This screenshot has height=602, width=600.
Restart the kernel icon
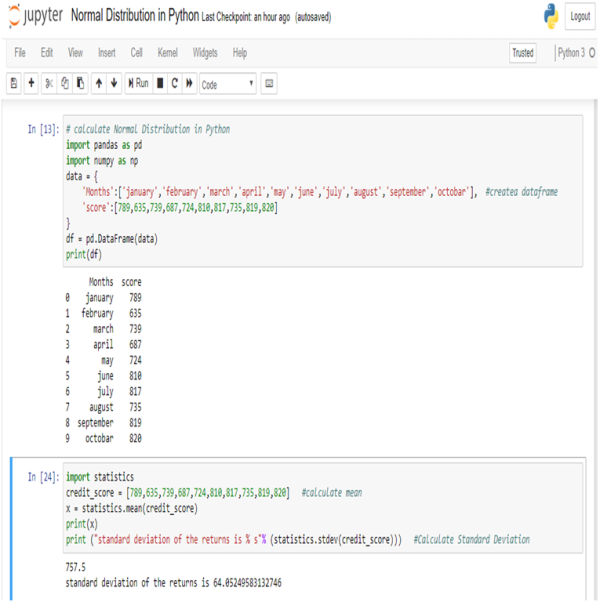click(175, 85)
